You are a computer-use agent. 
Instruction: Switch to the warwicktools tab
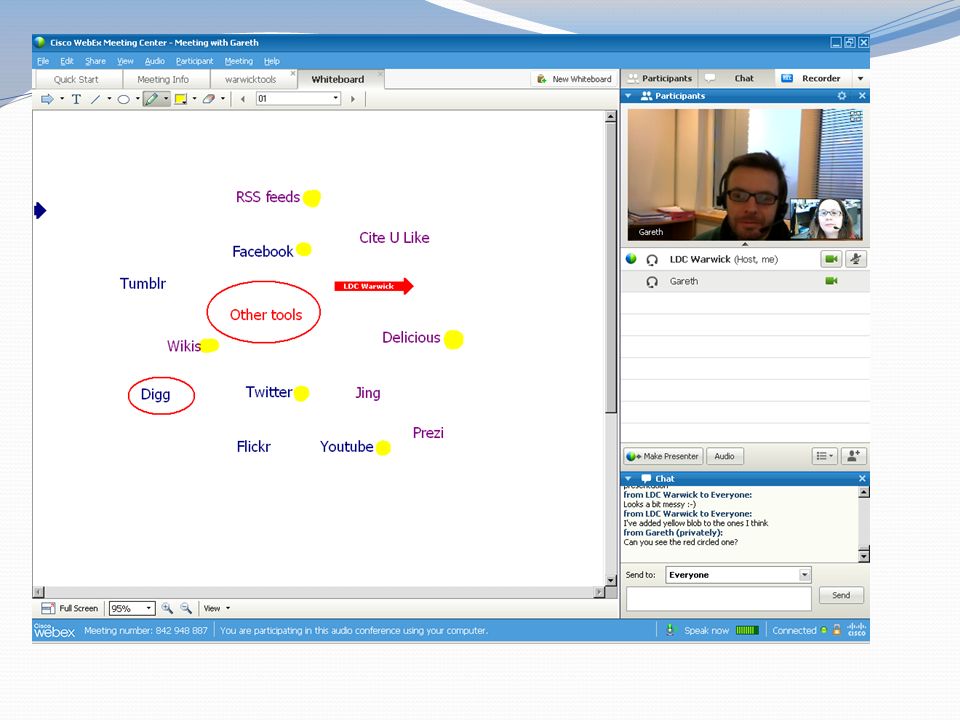tap(250, 80)
